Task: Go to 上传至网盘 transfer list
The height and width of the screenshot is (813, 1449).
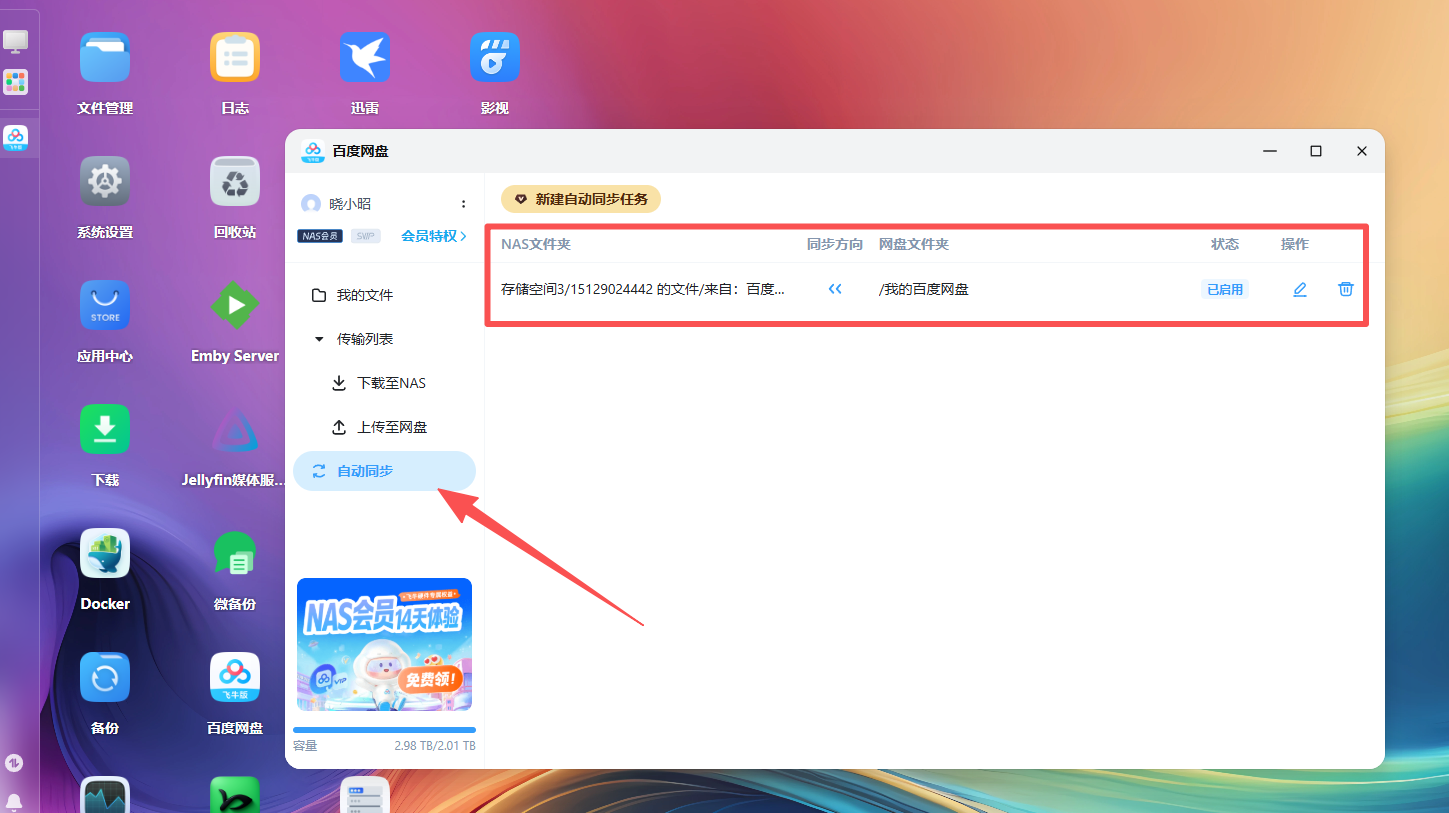Action: click(x=384, y=427)
